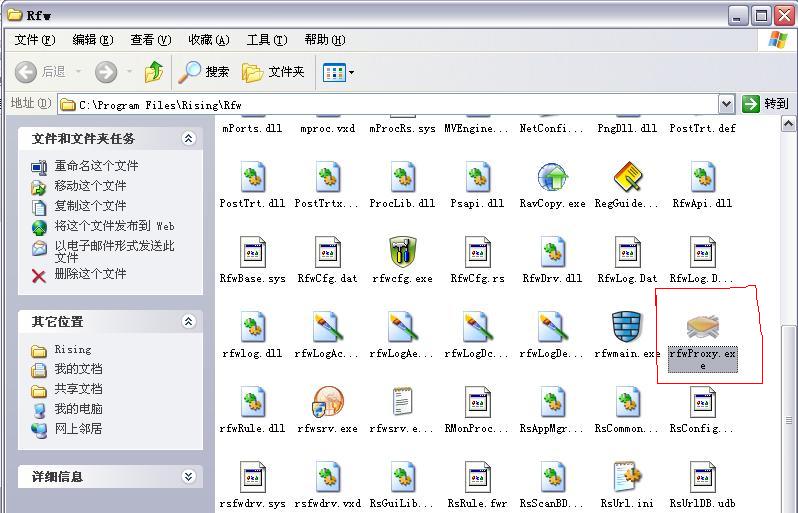This screenshot has height=513, width=798.
Task: Go to the Rising folder link
Action: click(73, 350)
